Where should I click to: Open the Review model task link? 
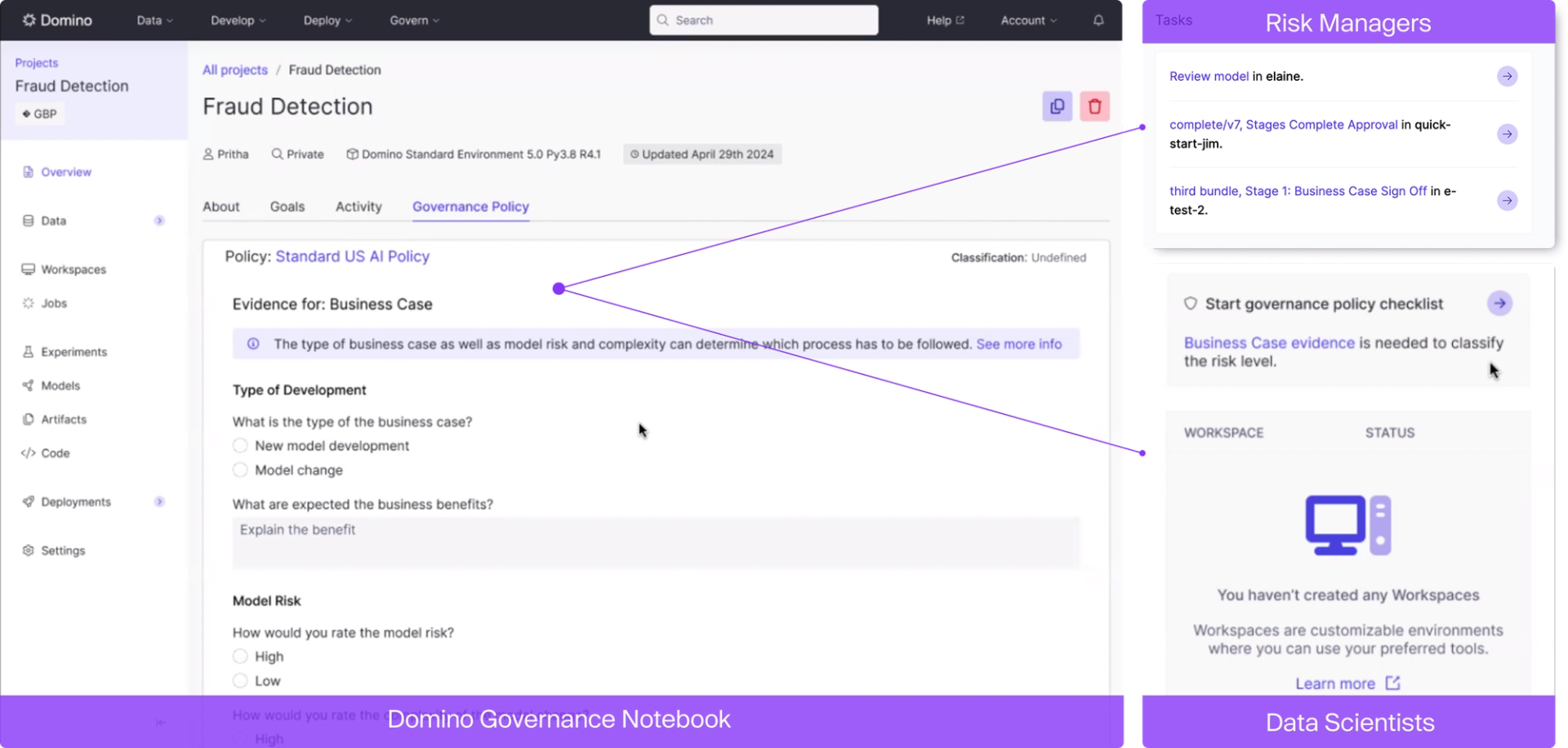click(1209, 76)
